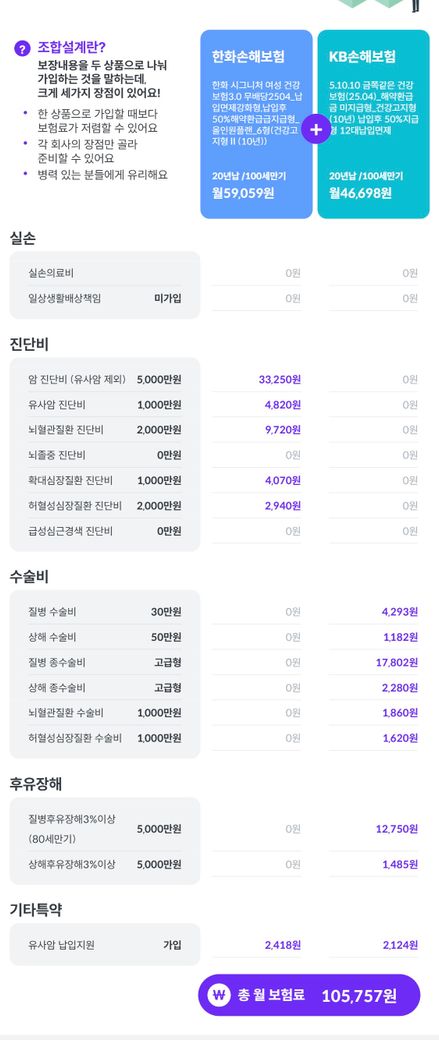Select the 한화손해보험 plan card
Screen dimensions: 439x1040
(x=257, y=124)
